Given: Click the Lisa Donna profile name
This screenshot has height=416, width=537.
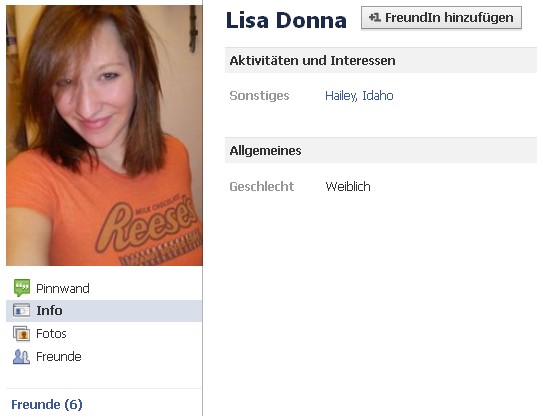Looking at the screenshot, I should [286, 20].
